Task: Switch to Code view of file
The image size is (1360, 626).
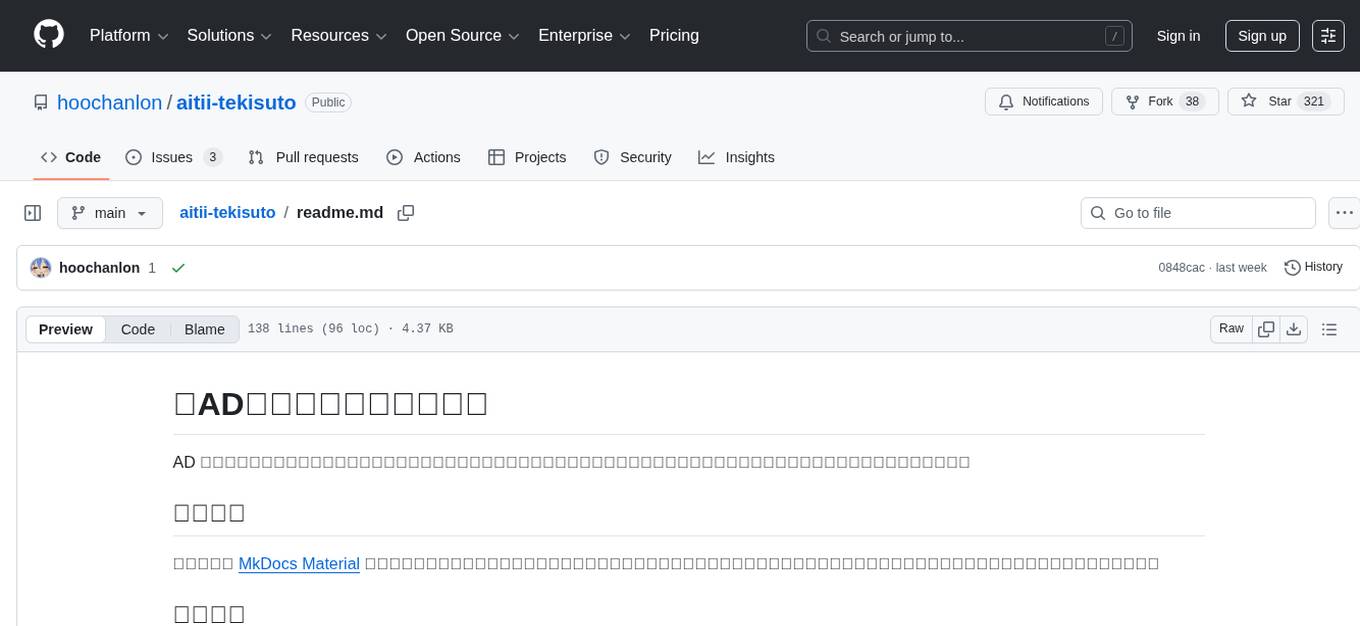Action: pyautogui.click(x=138, y=329)
